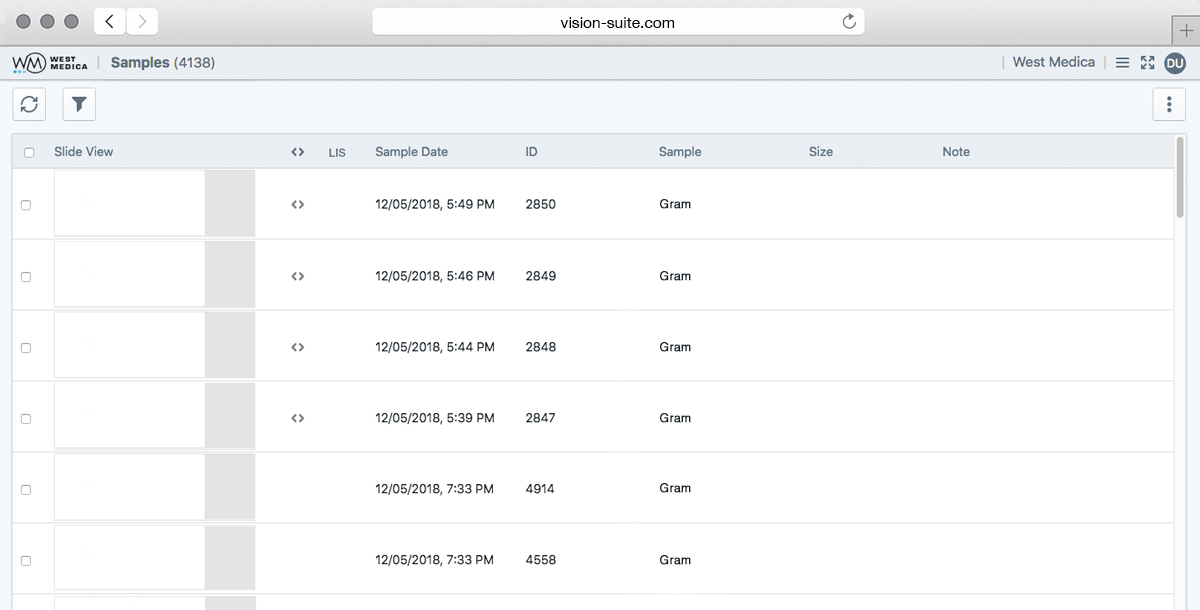
Task: Click the Samples (4138) page title
Action: tap(163, 63)
